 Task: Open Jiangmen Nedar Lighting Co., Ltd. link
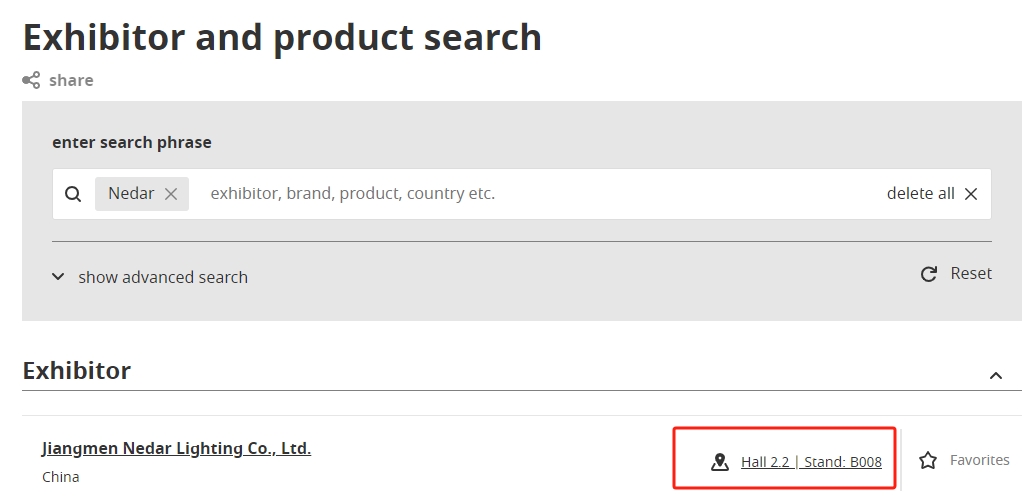tap(176, 448)
